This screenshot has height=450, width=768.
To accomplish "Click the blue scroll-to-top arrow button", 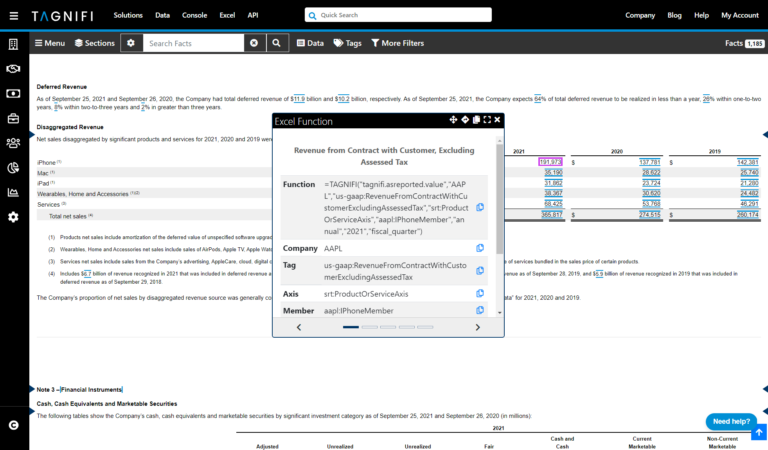I will (759, 432).
